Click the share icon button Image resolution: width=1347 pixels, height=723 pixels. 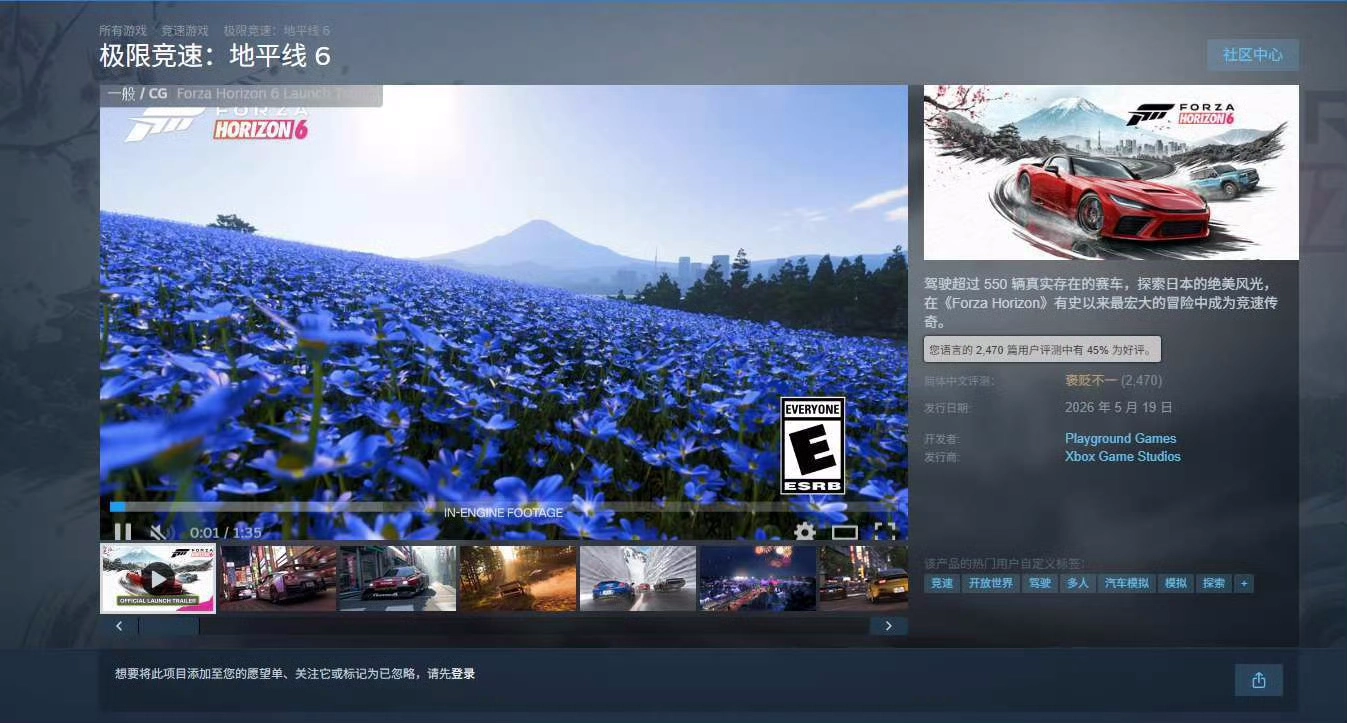[1259, 680]
